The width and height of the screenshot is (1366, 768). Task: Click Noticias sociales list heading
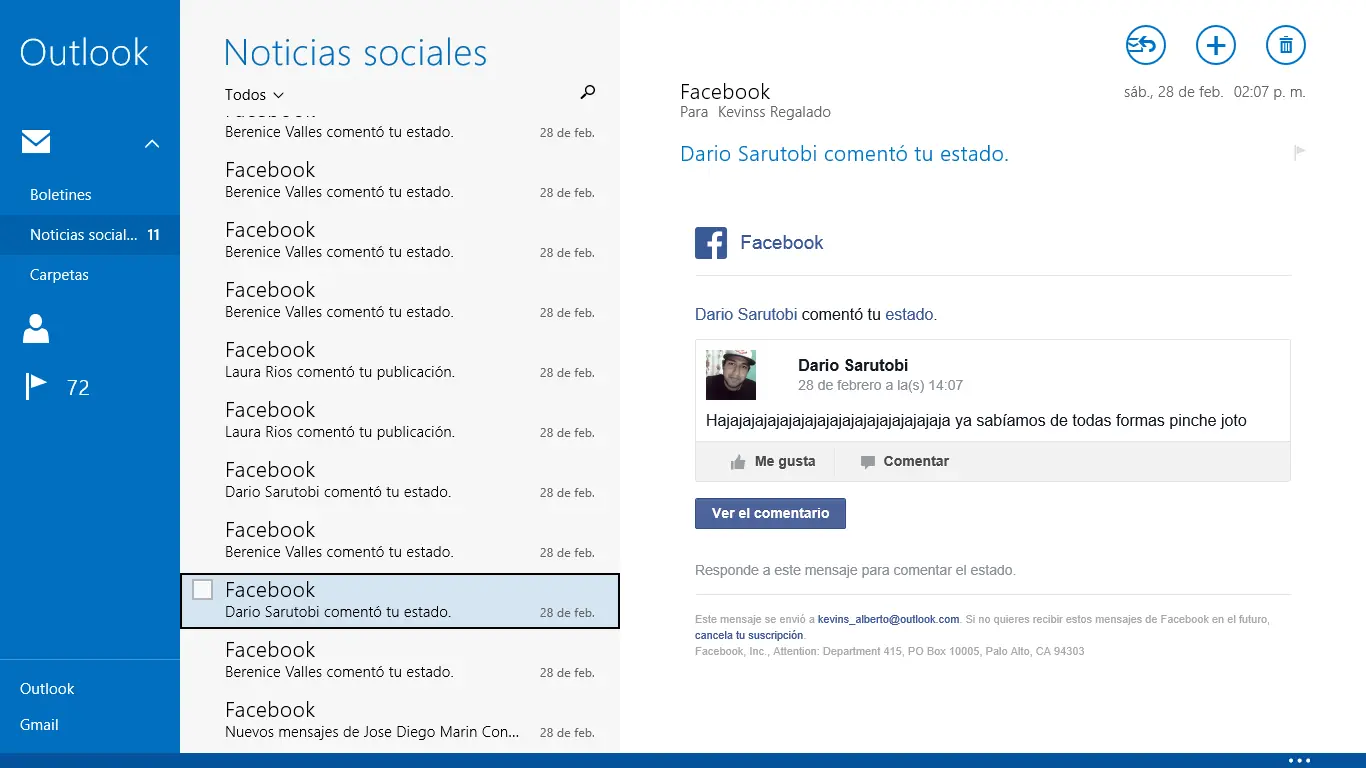tap(355, 52)
